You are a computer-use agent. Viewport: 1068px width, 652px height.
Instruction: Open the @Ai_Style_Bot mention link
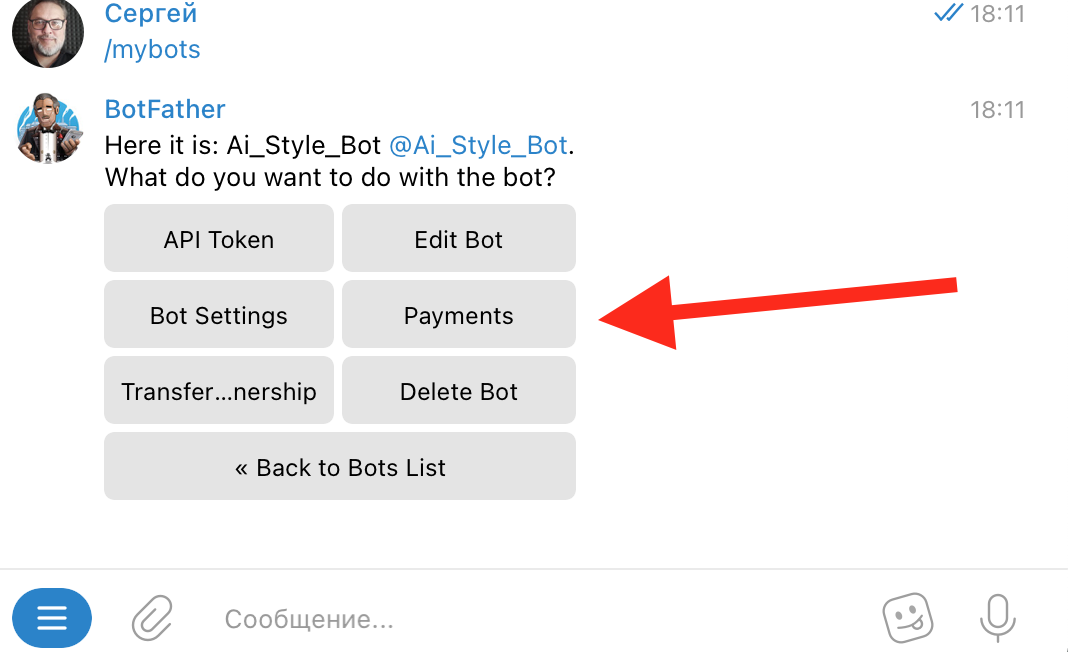pyautogui.click(x=478, y=146)
